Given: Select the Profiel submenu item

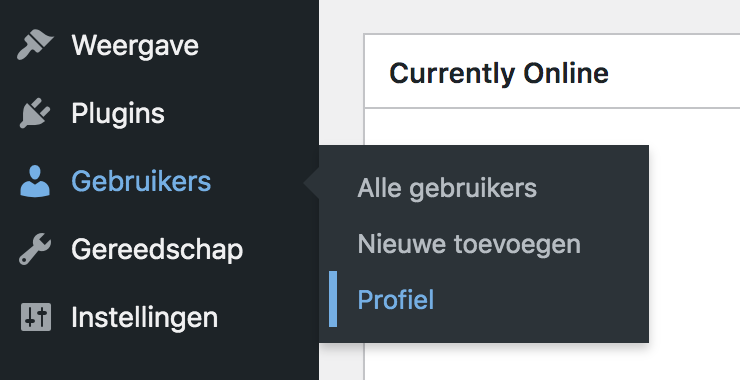Looking at the screenshot, I should coord(395,299).
